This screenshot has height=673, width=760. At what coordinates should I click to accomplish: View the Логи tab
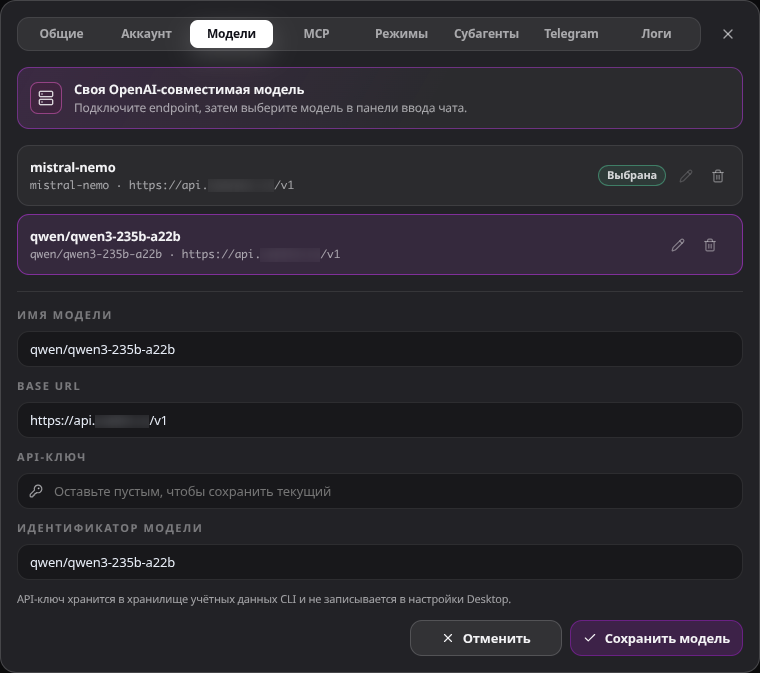click(656, 34)
